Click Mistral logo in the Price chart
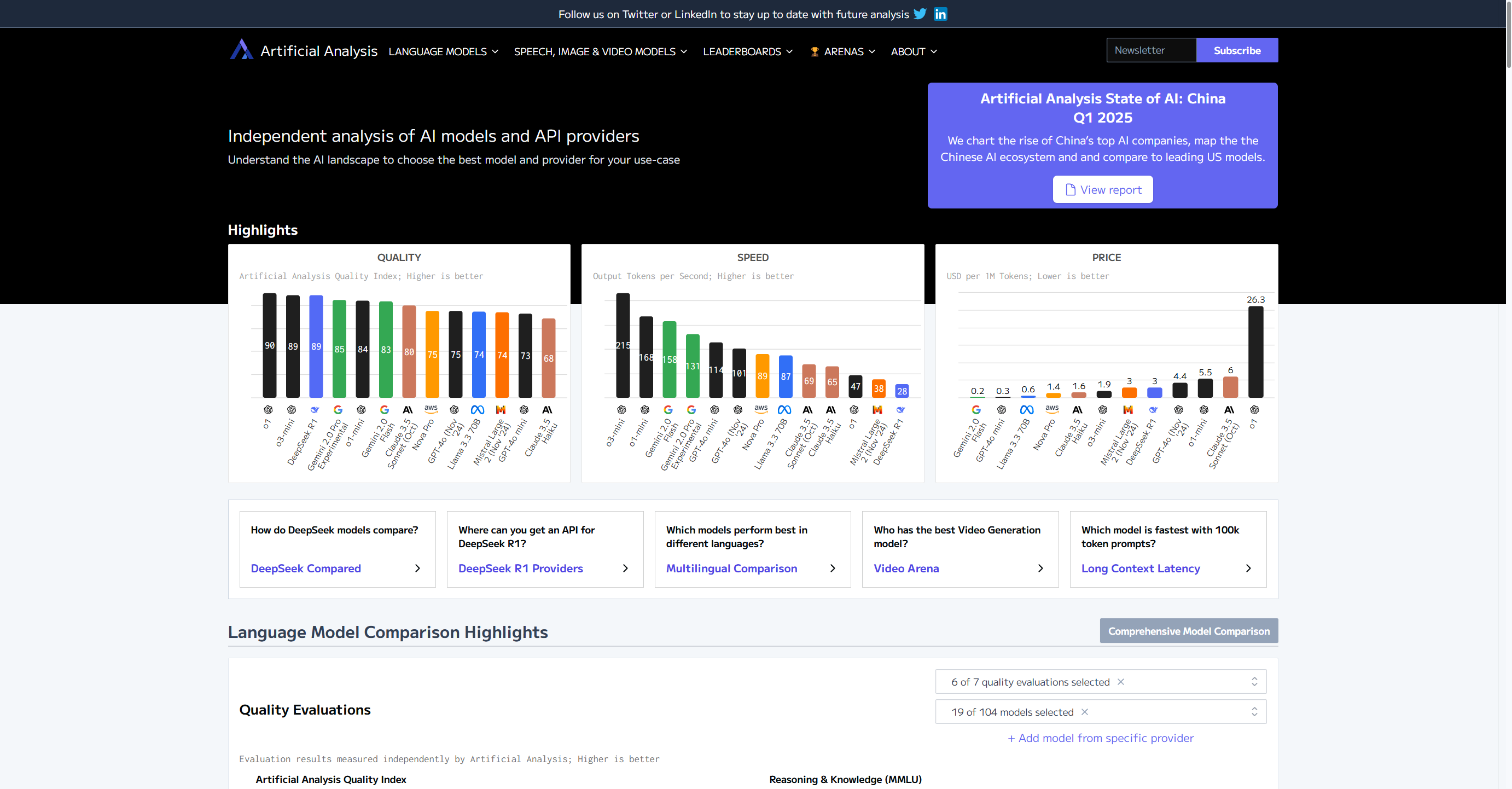The width and height of the screenshot is (1512, 789). [1127, 410]
